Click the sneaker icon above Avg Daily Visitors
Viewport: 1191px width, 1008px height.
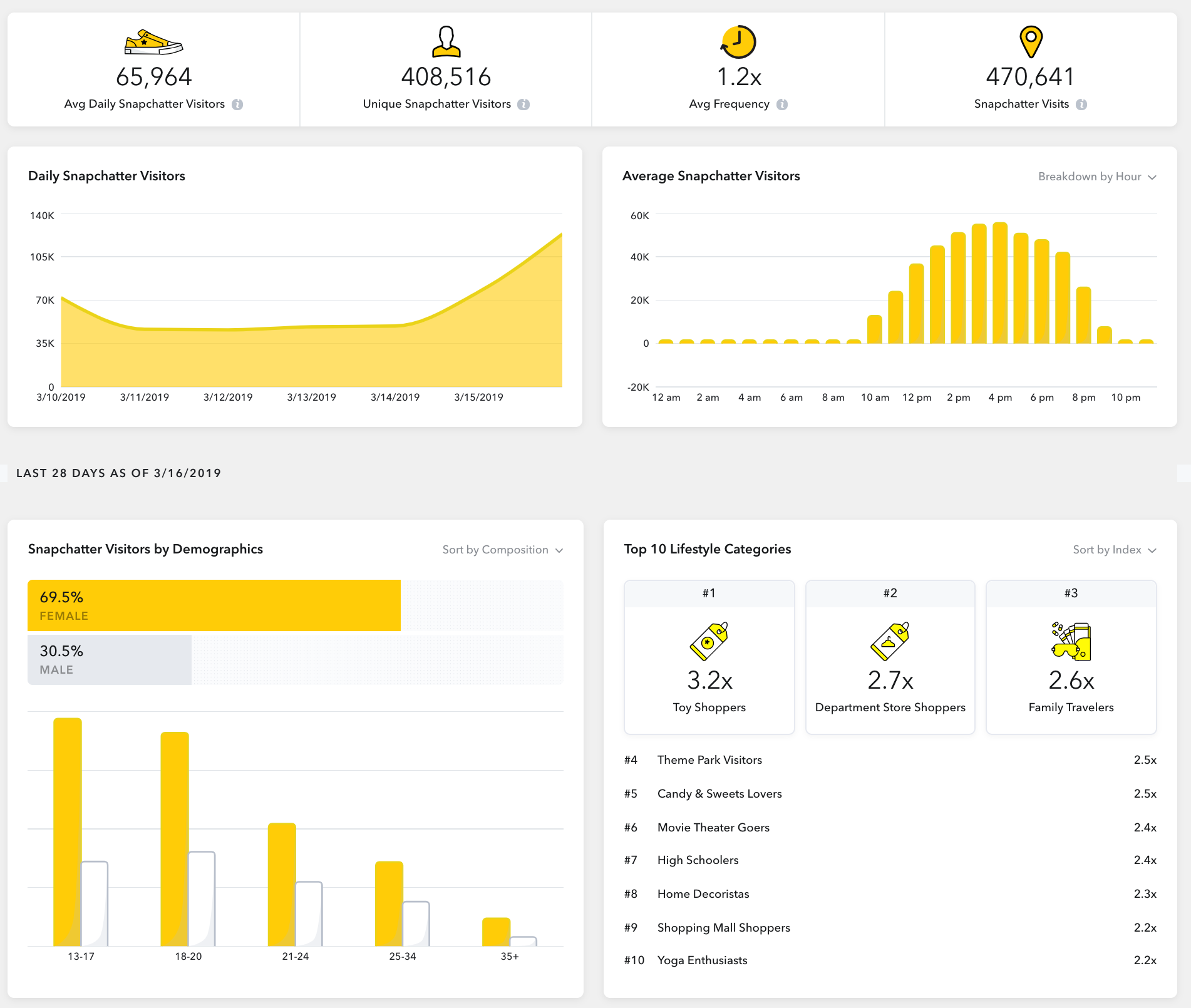pos(153,42)
